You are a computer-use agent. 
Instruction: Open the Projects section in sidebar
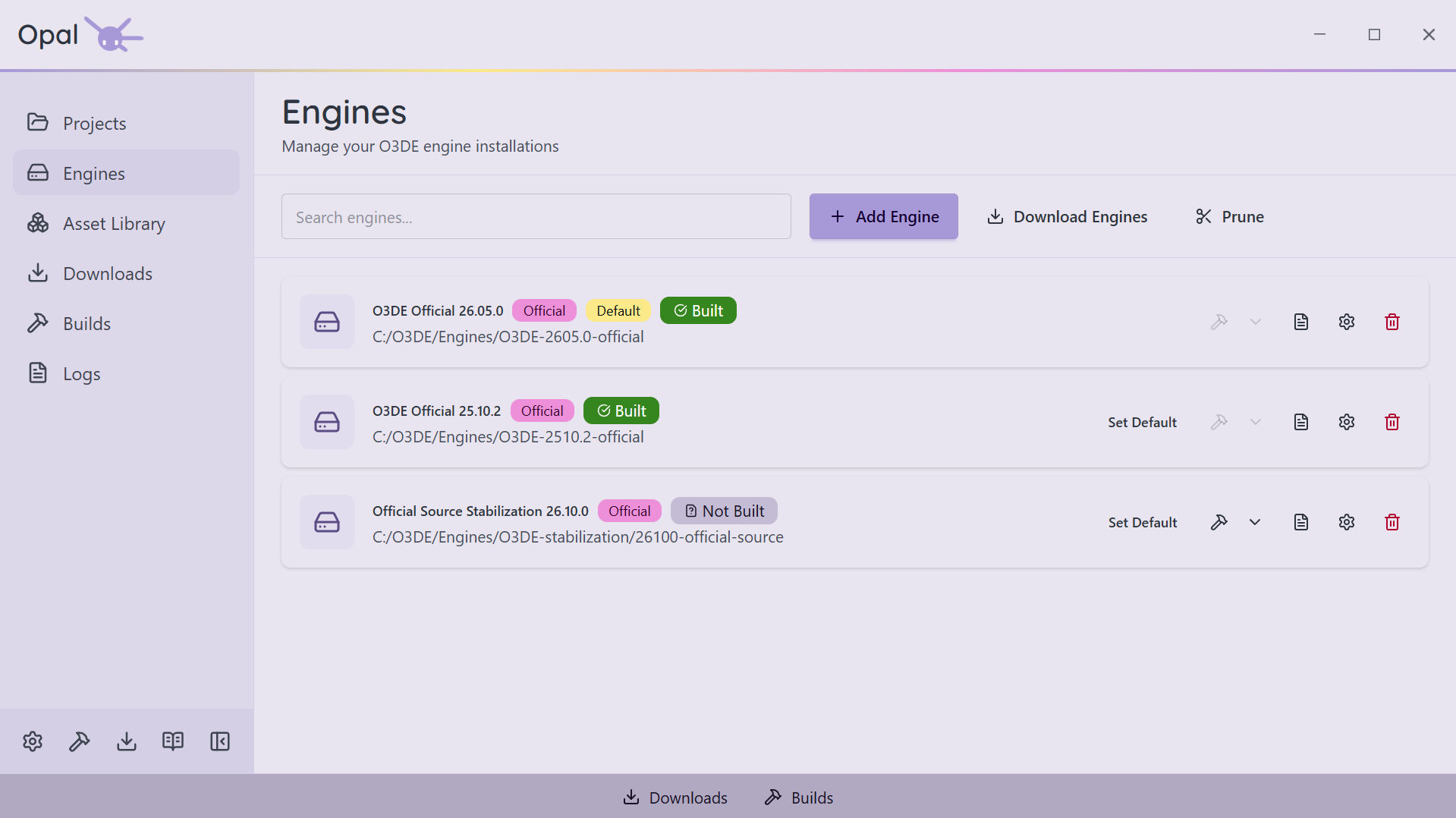coord(126,123)
